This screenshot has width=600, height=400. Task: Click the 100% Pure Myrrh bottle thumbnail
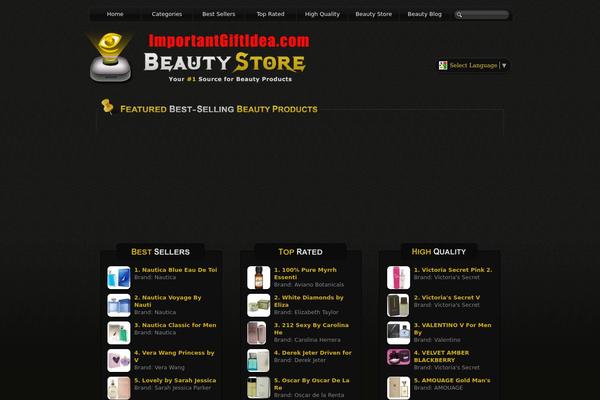[x=258, y=278]
